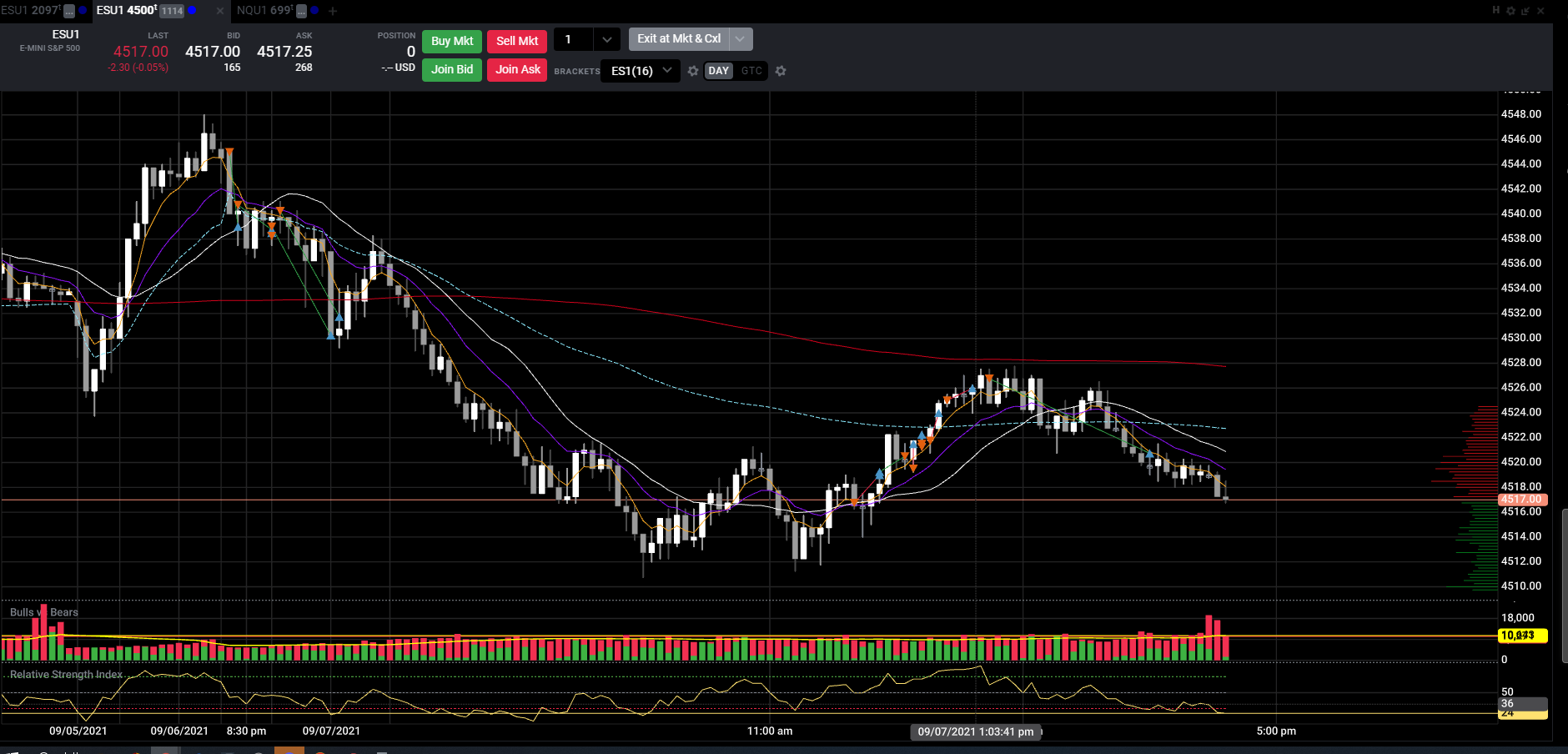Open the ES1(16) brackets dropdown
The image size is (1568, 754).
pyautogui.click(x=641, y=71)
